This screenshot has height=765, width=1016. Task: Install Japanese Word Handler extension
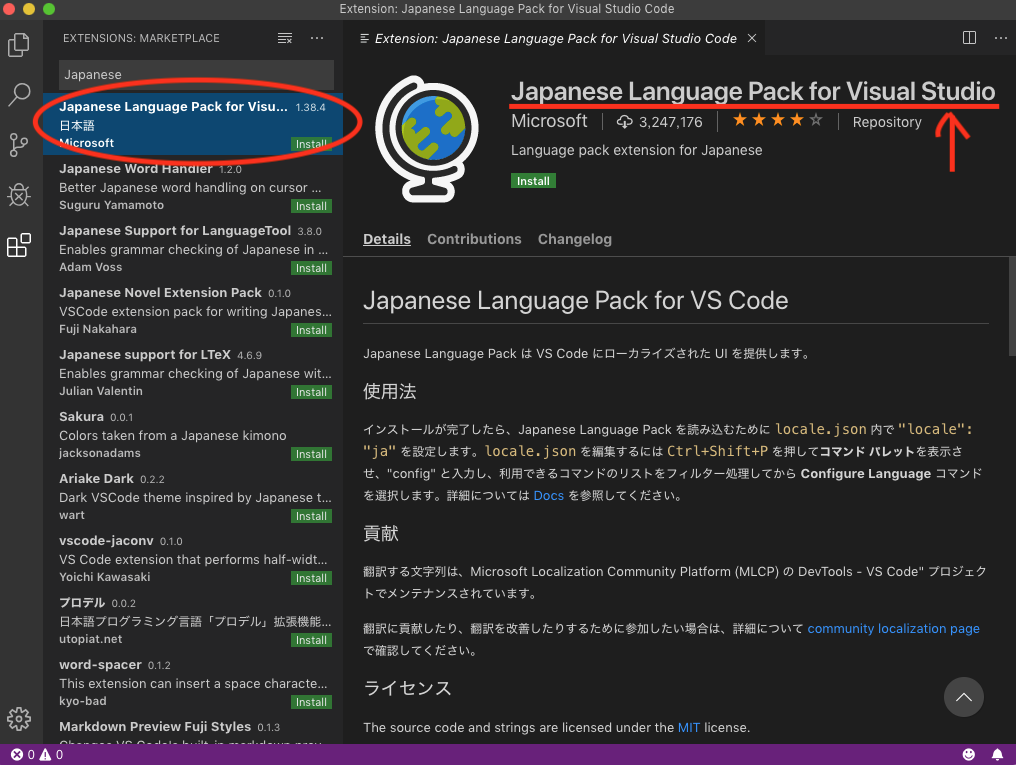pyautogui.click(x=311, y=206)
